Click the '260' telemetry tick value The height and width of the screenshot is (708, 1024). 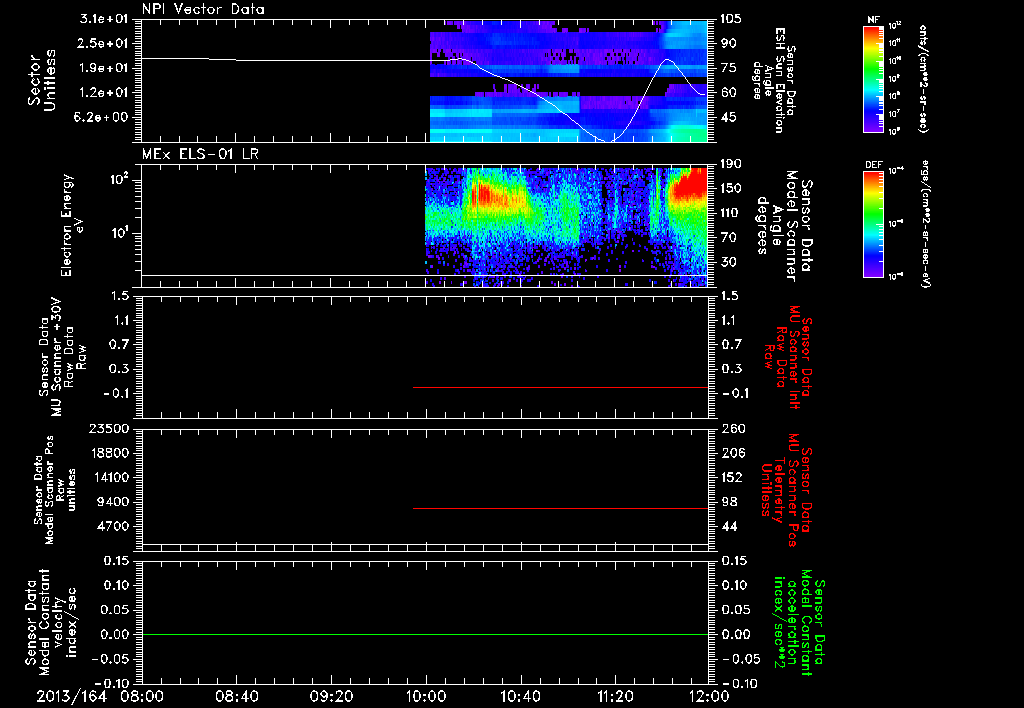pos(733,429)
